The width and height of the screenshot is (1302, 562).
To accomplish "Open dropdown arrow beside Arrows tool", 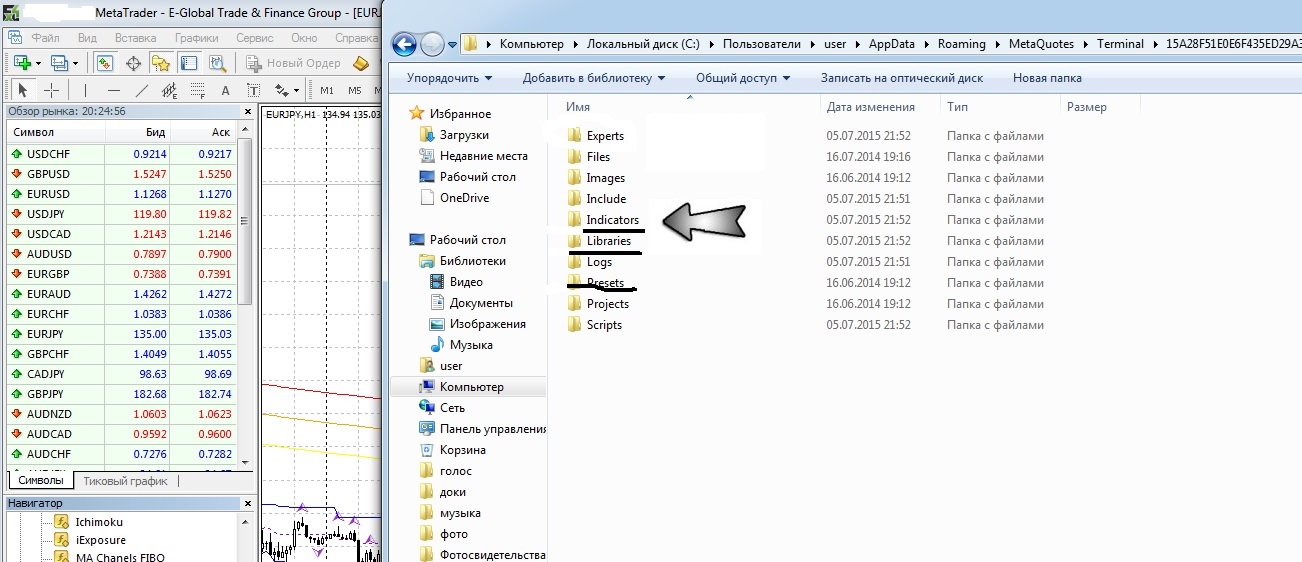I will [297, 90].
